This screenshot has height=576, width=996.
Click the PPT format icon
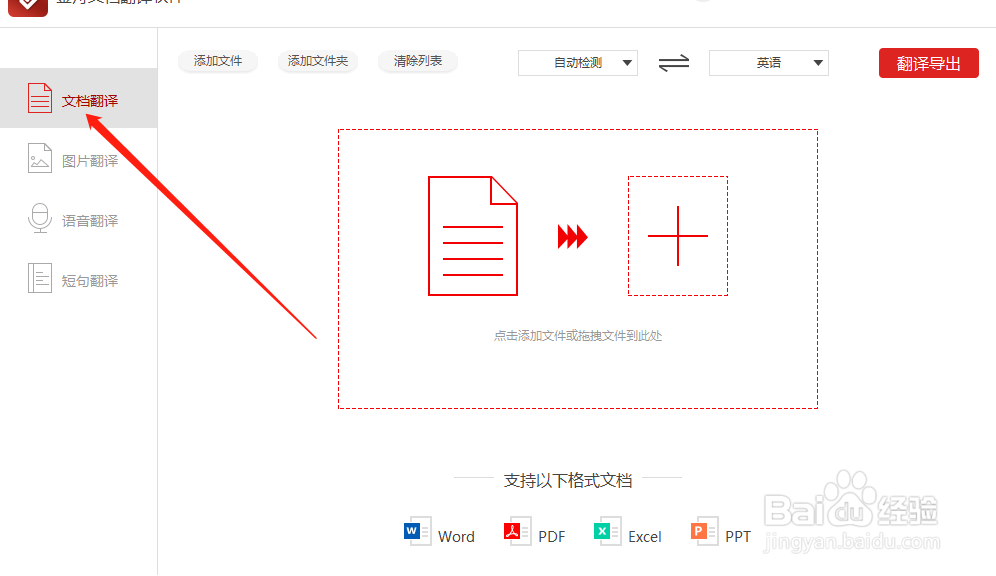pyautogui.click(x=700, y=531)
